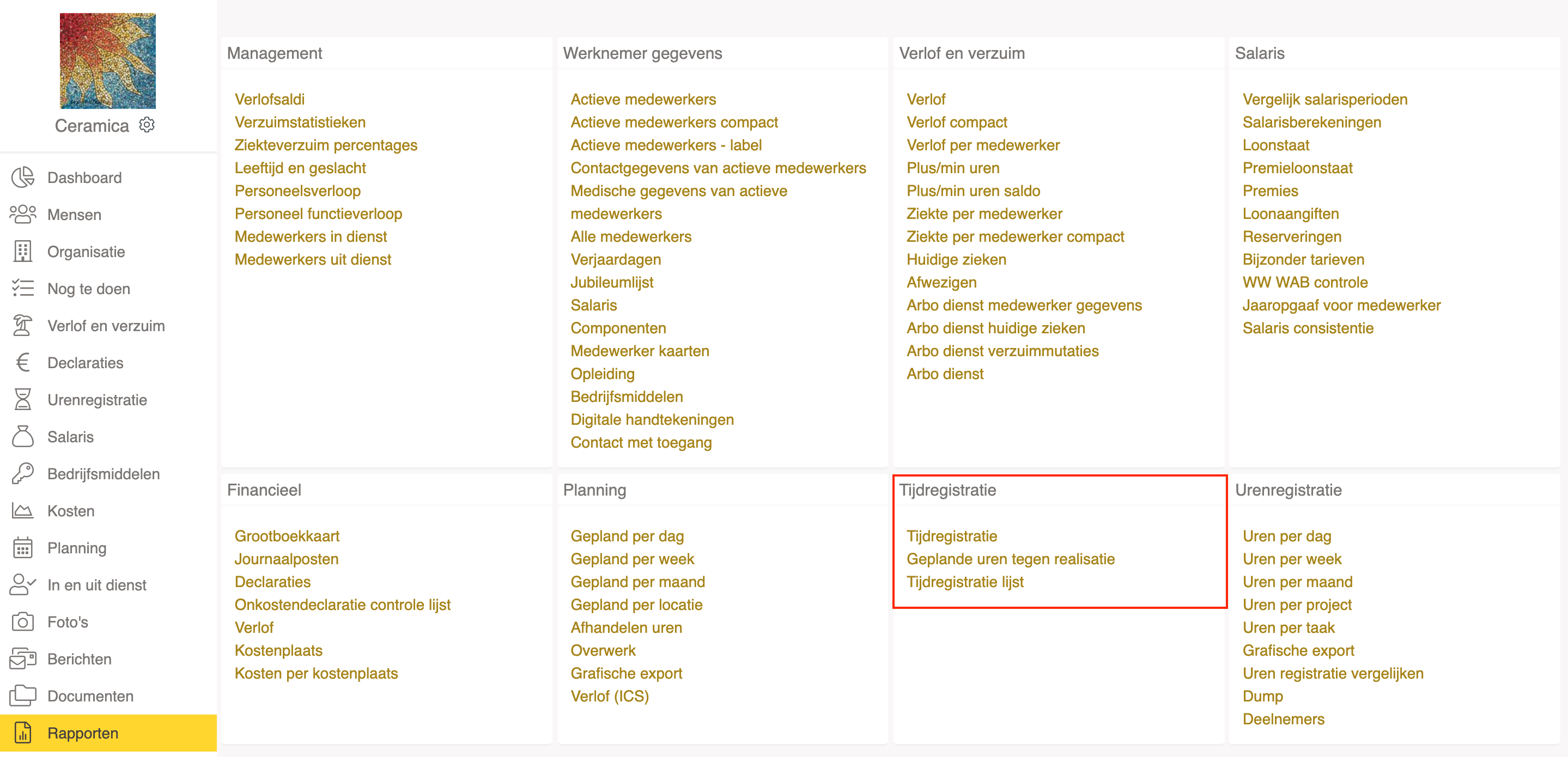Open Declaraties euro icon
Viewport: 1568px width, 757px height.
tap(22, 363)
